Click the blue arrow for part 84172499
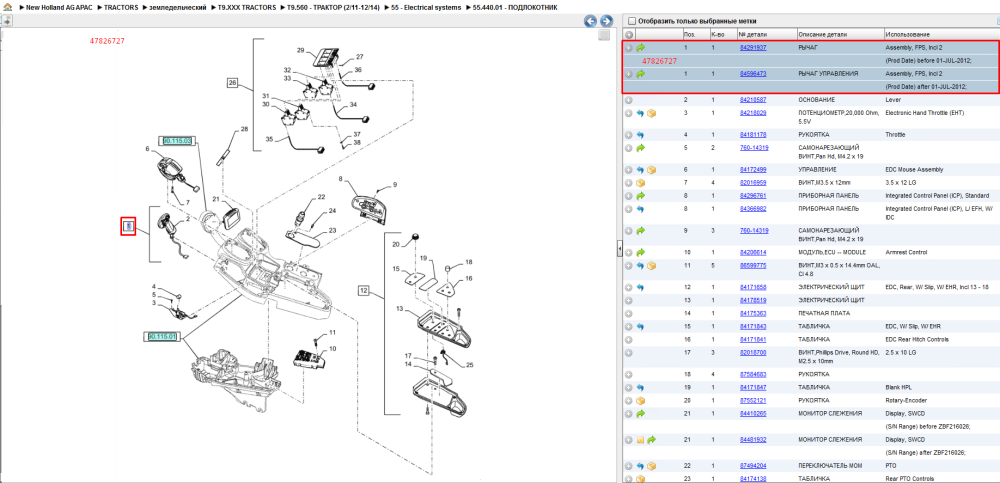1000x483 pixels. pos(641,170)
